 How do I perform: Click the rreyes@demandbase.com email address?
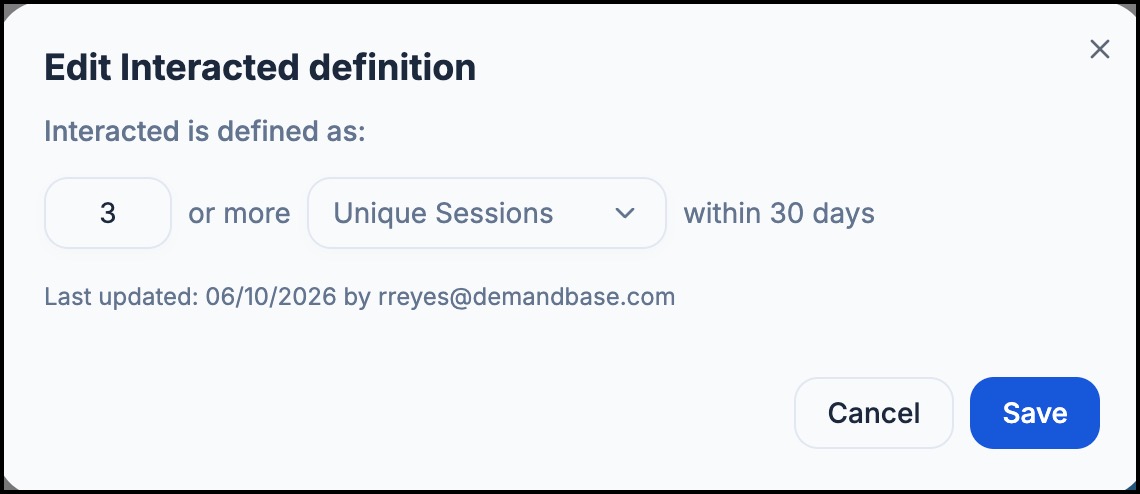click(526, 297)
